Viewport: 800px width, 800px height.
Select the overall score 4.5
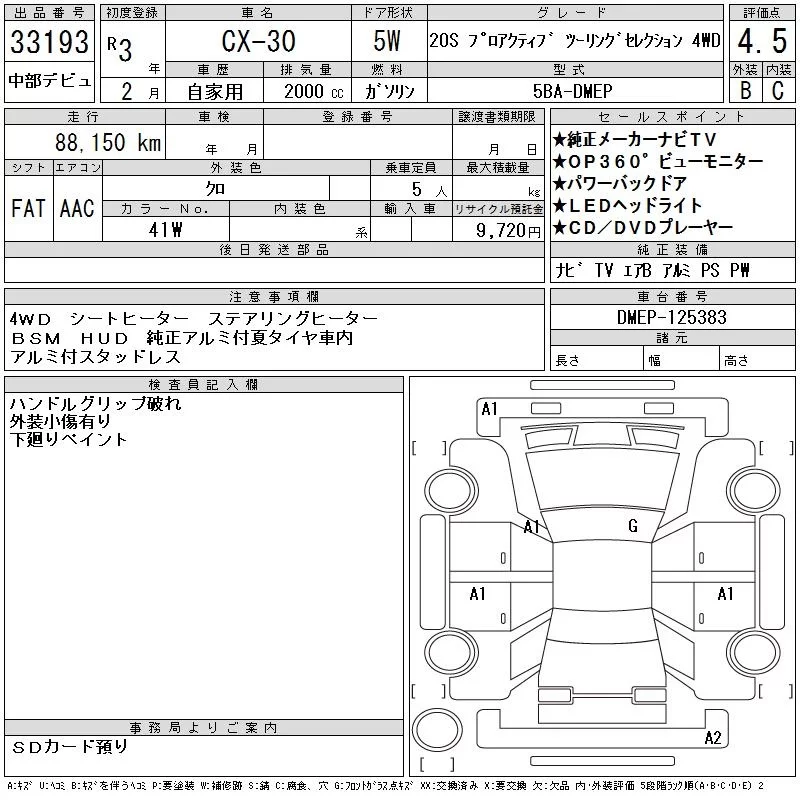(762, 41)
